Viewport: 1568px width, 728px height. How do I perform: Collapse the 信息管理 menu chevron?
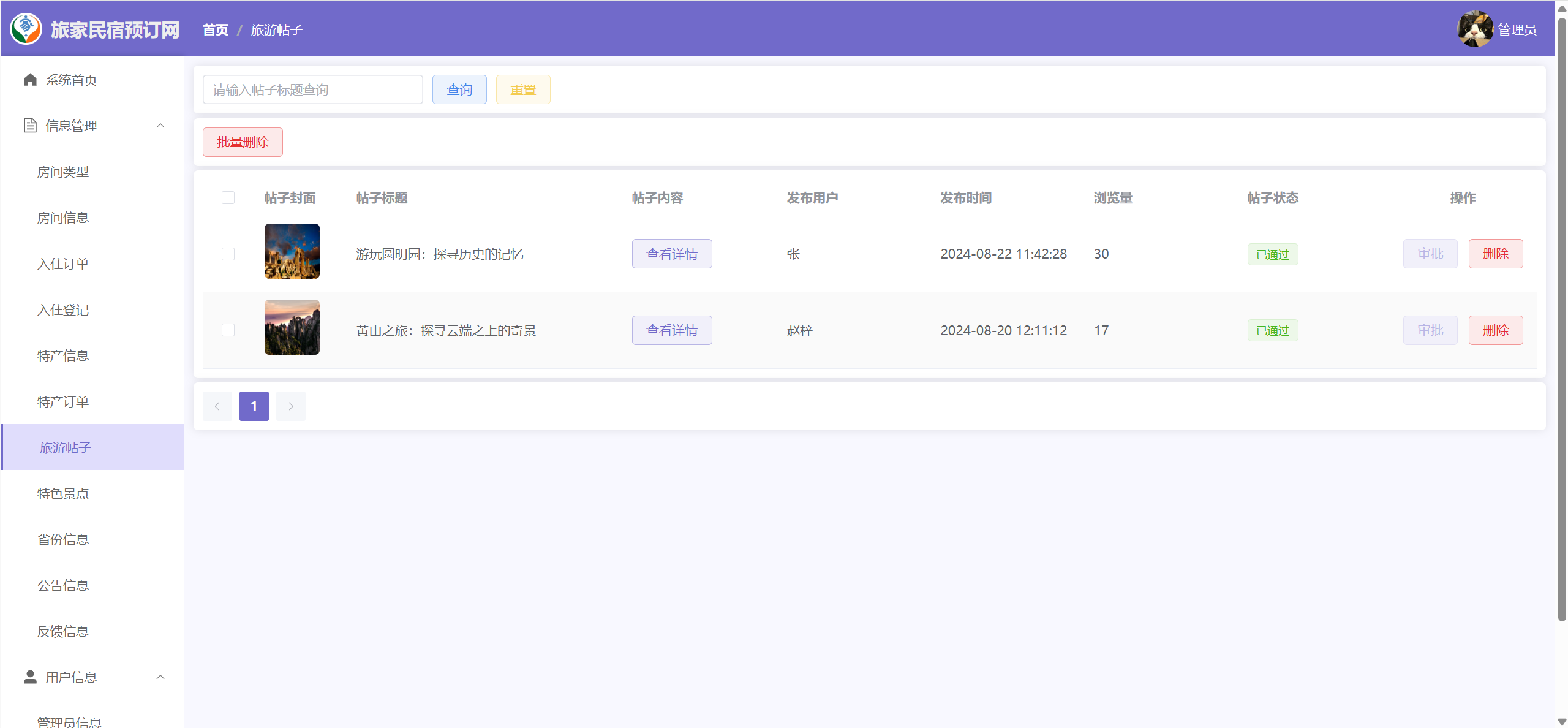coord(160,126)
